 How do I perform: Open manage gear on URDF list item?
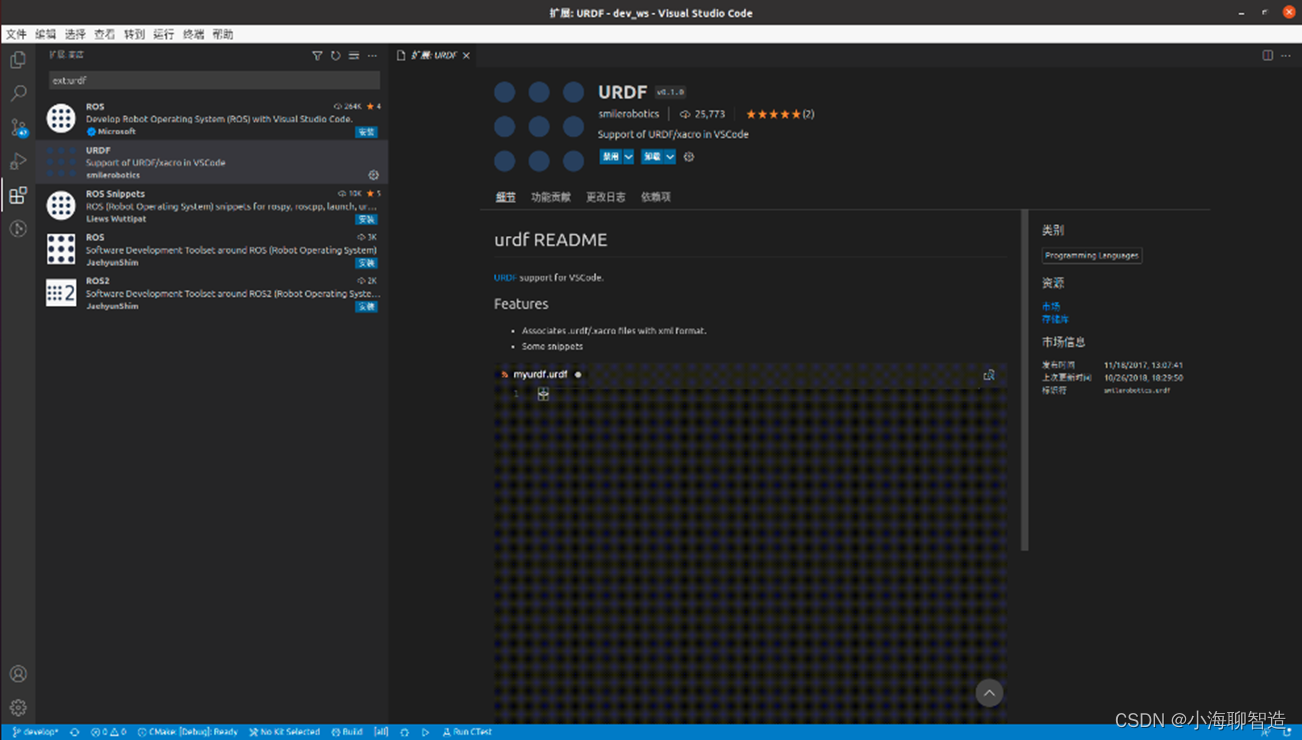374,175
